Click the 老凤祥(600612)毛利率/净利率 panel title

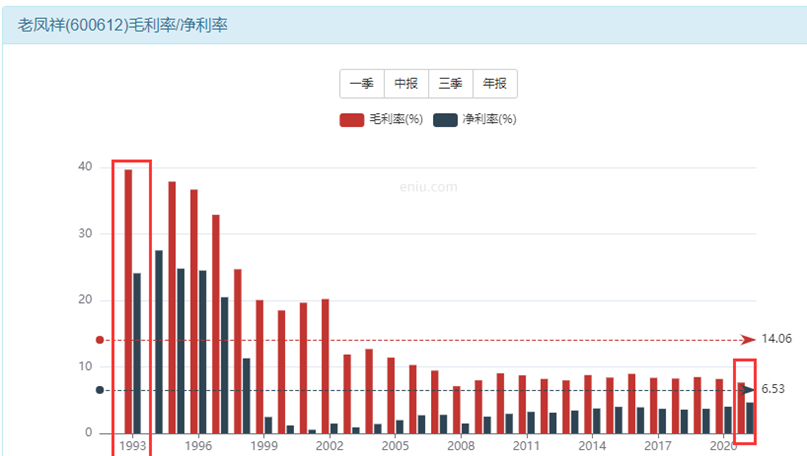click(x=122, y=25)
